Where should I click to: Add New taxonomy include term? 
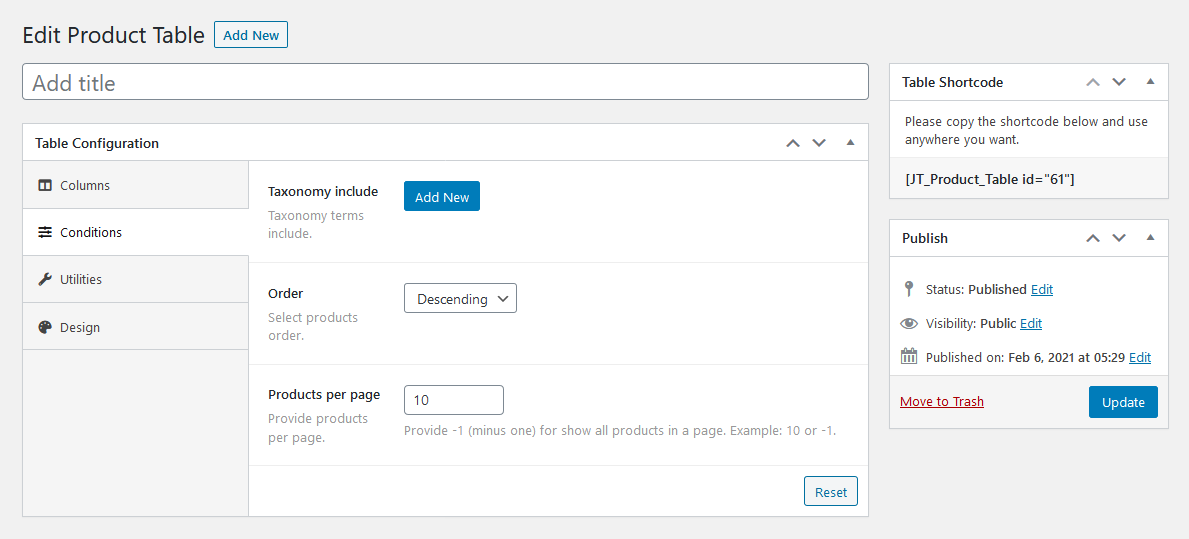click(442, 196)
